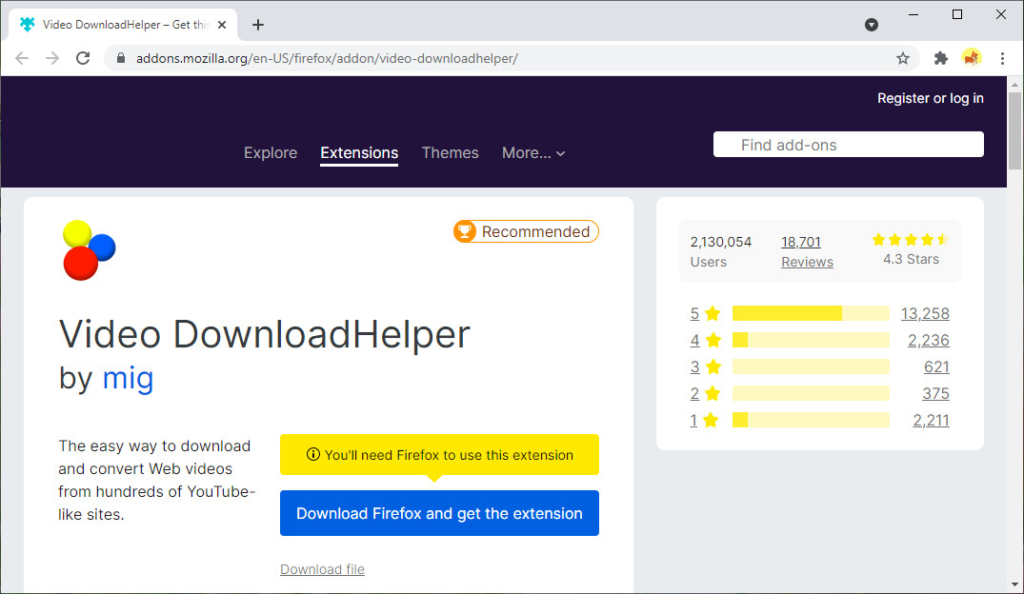Screen dimensions: 1024x594
Task: Click the star icon beside rating 3
Action: pyautogui.click(x=713, y=367)
